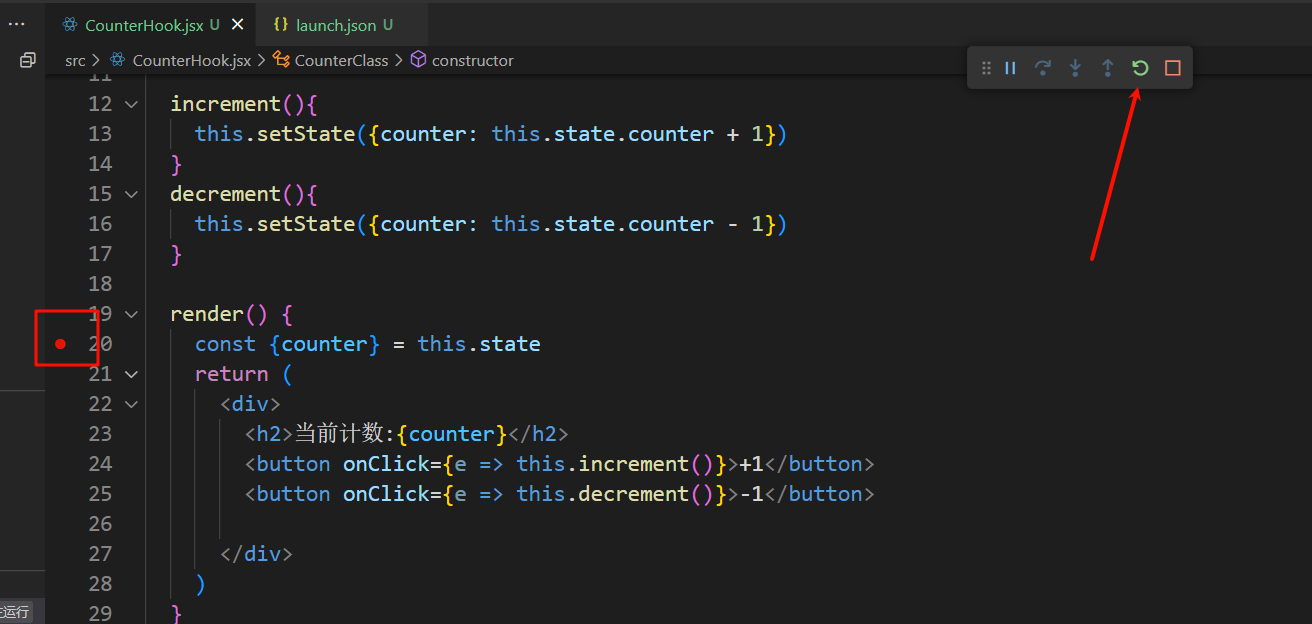Screen dimensions: 1312x624
Task: Restart debugging with the green circular arrow
Action: 1140,68
